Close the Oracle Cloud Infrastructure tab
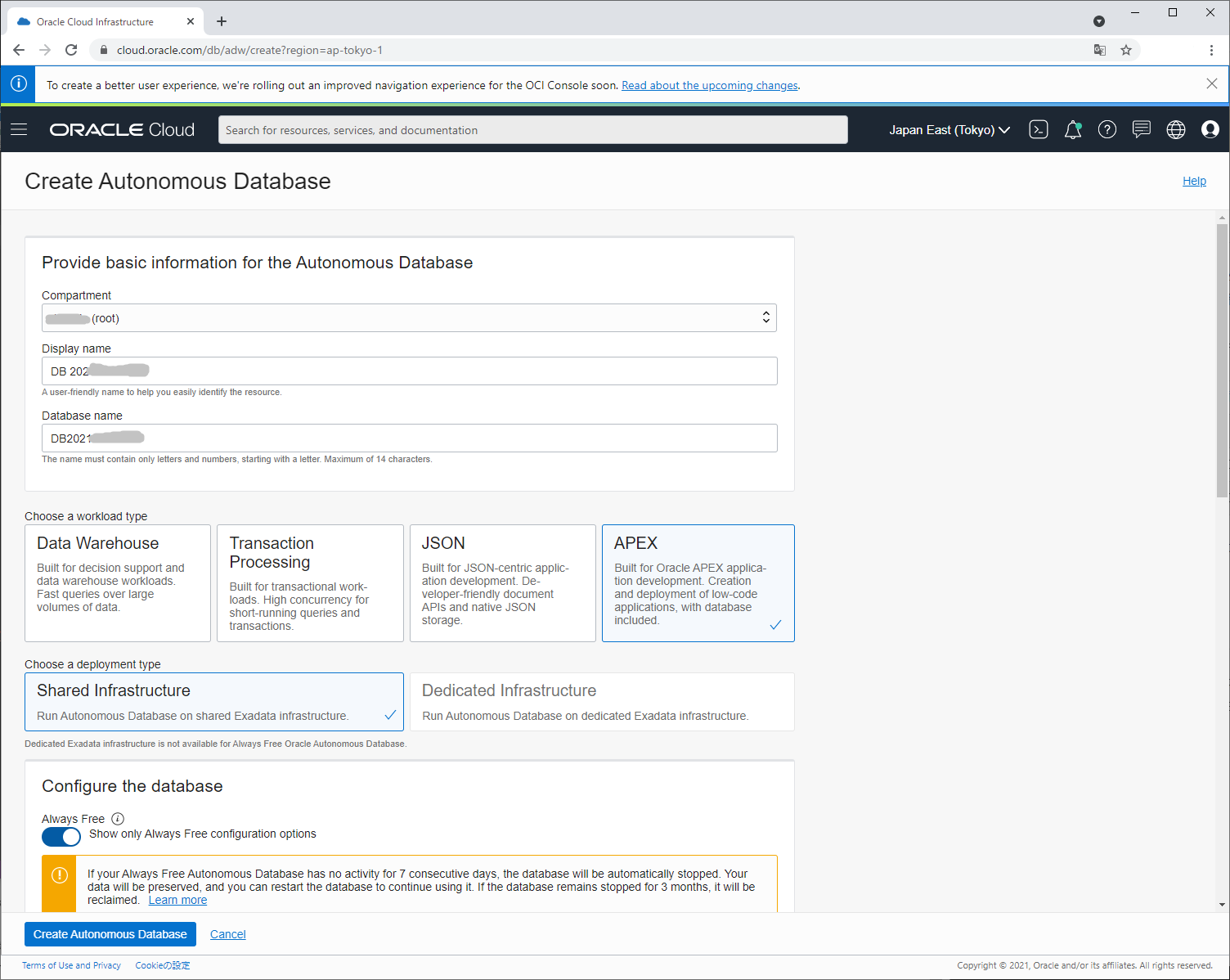This screenshot has height=980, width=1230. (191, 21)
